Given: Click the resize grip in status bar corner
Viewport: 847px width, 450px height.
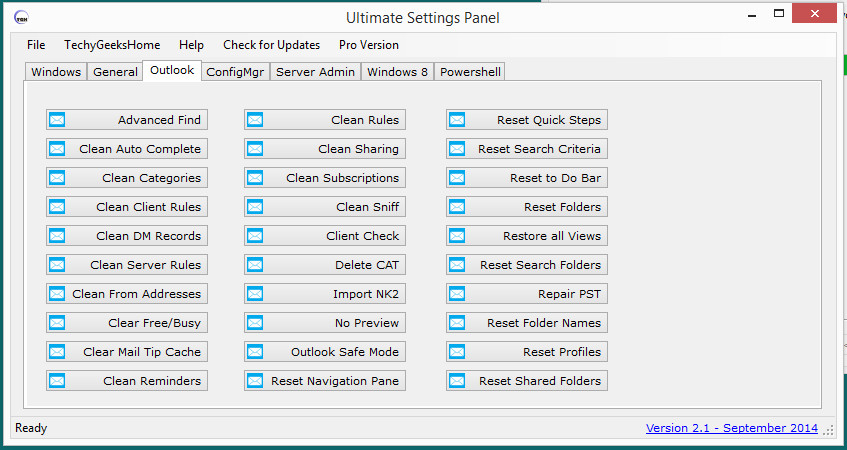Looking at the screenshot, I should [829, 430].
